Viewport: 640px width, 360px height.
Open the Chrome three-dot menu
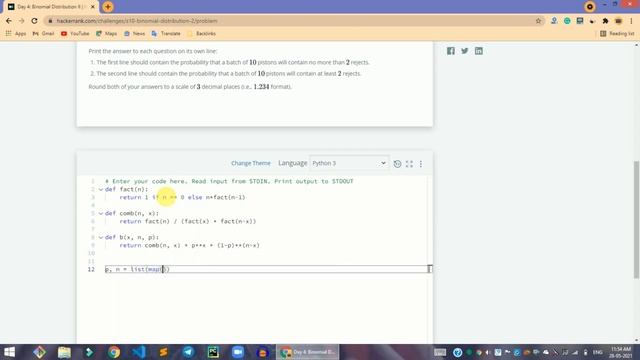[x=631, y=21]
